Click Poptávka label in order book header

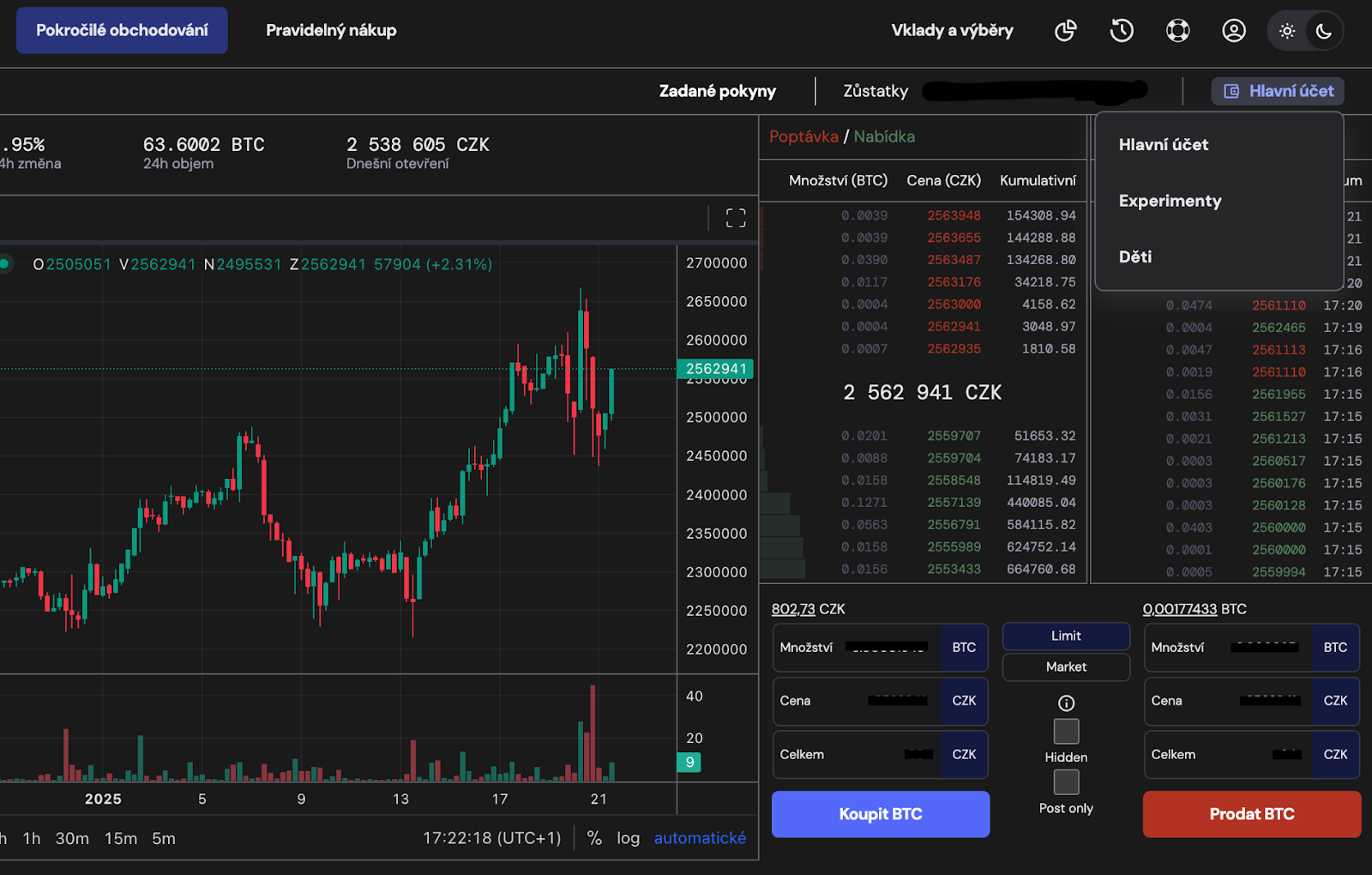pos(803,136)
